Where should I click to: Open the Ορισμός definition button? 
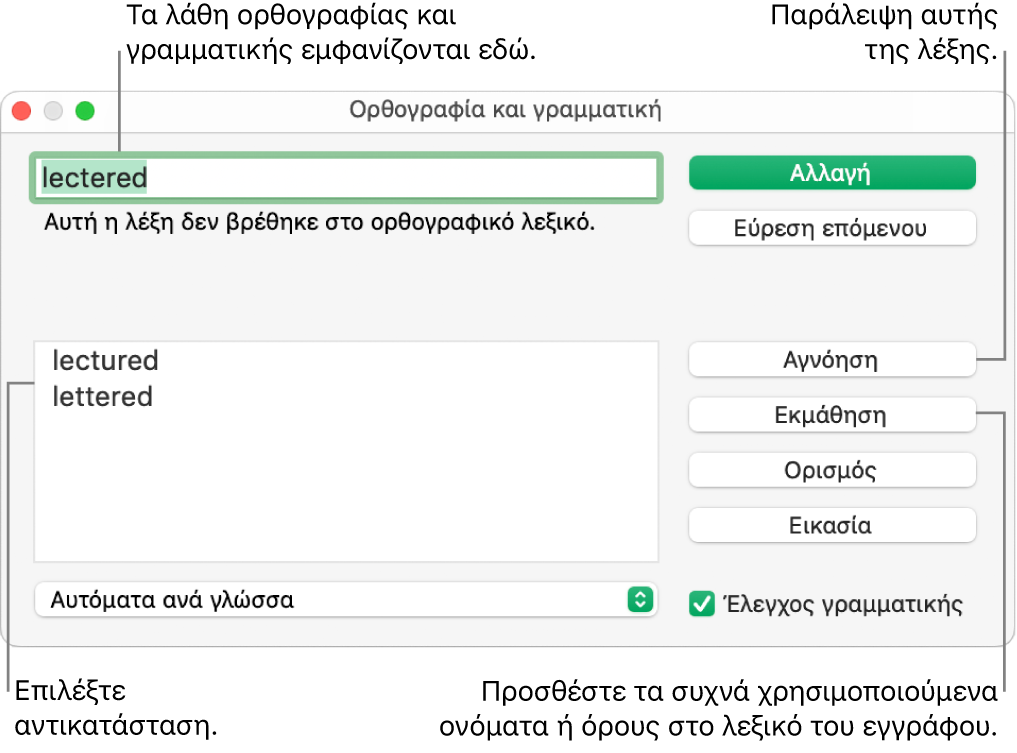(x=832, y=470)
